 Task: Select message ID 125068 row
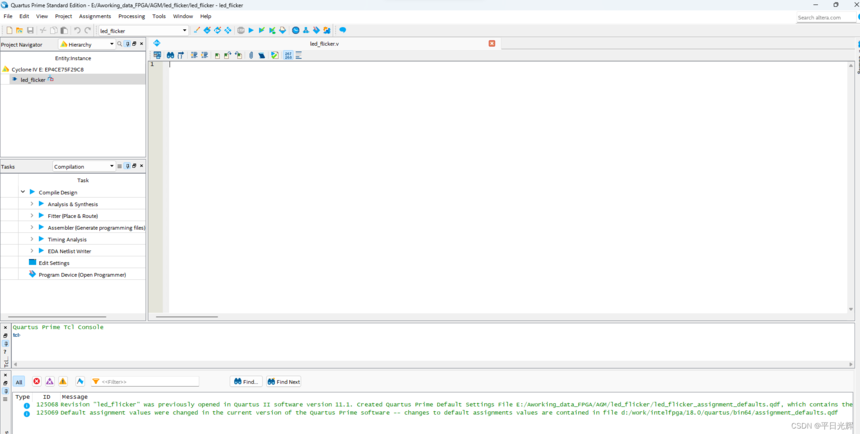(433, 404)
